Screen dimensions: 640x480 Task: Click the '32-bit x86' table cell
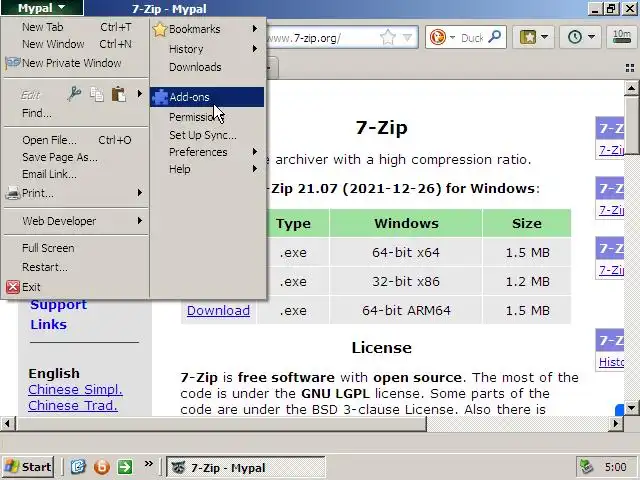pos(406,282)
